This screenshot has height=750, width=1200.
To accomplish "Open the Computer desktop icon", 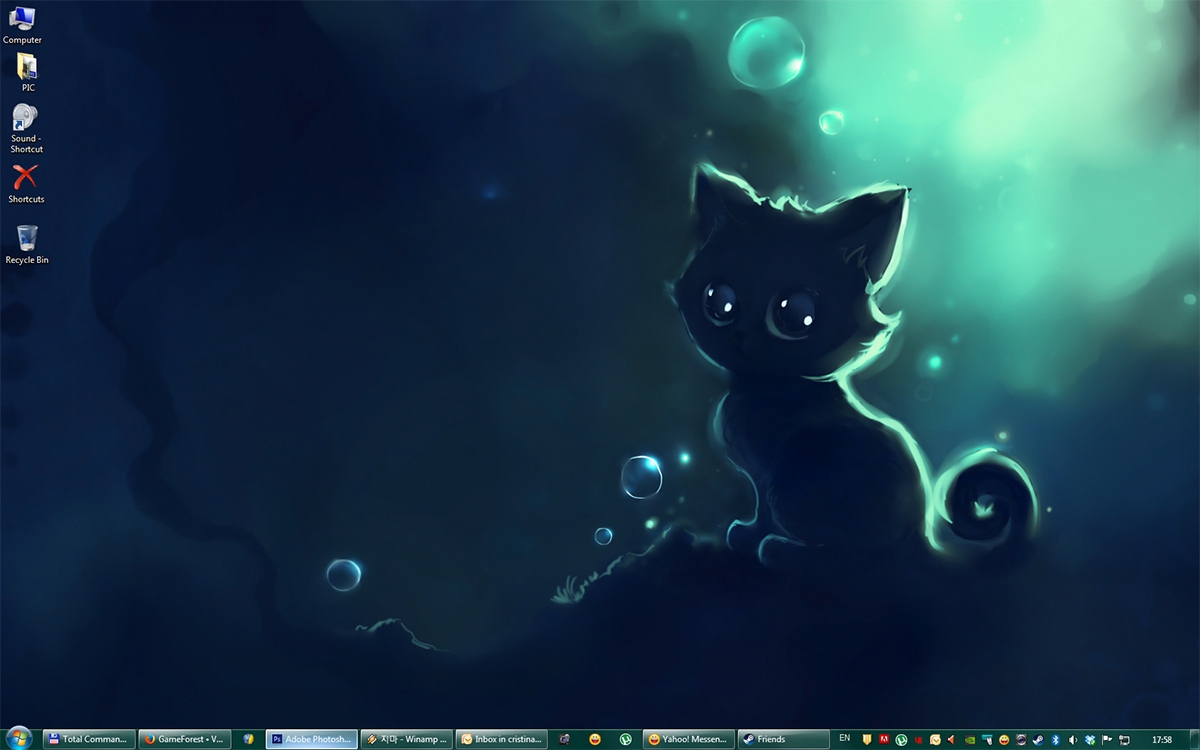I will [22, 24].
